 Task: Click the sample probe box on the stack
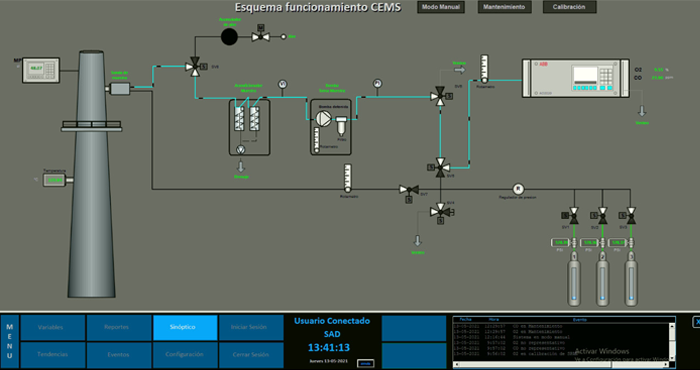tap(119, 89)
